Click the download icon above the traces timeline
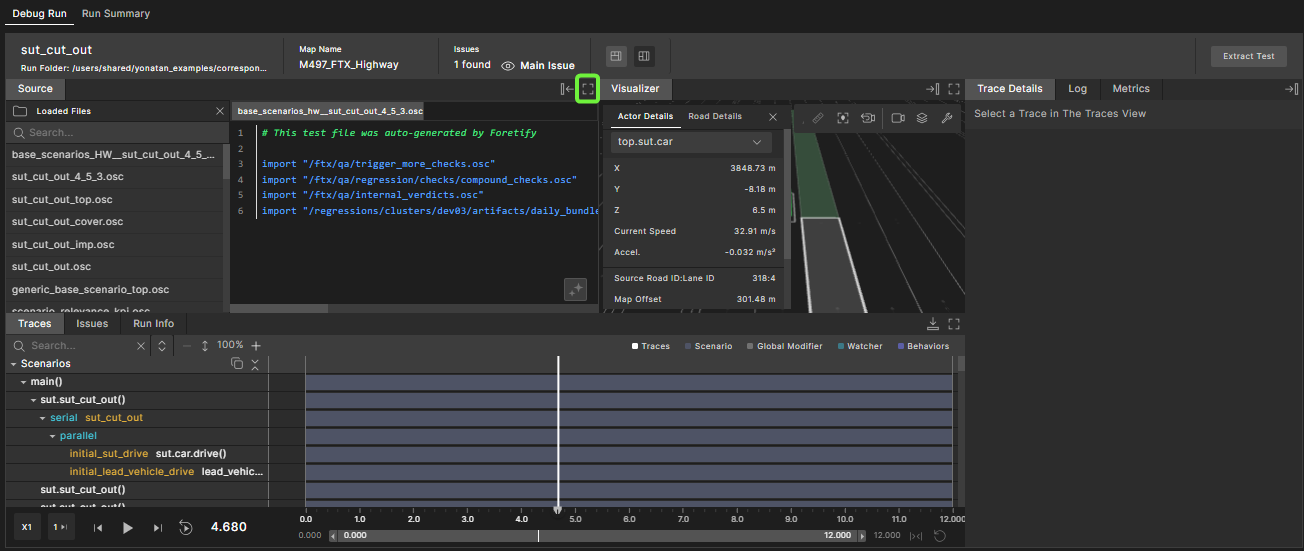Image resolution: width=1304 pixels, height=551 pixels. pyautogui.click(x=933, y=324)
